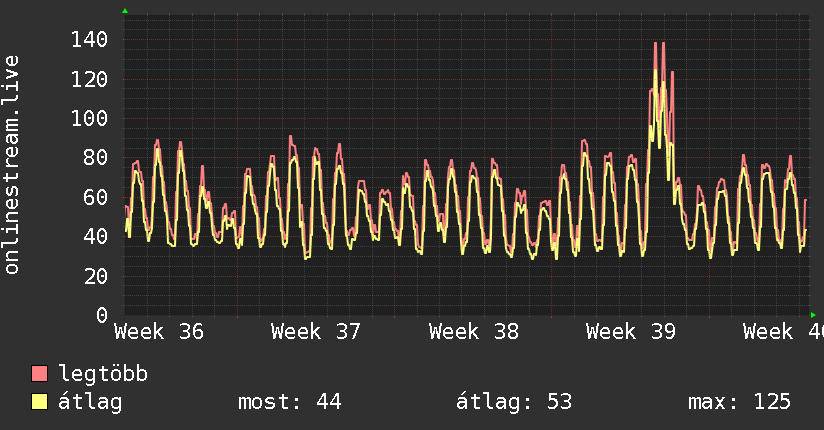This screenshot has height=430, width=824.
Task: Select the yellow-swatch 'átlag' legend label
Action: [x=90, y=402]
